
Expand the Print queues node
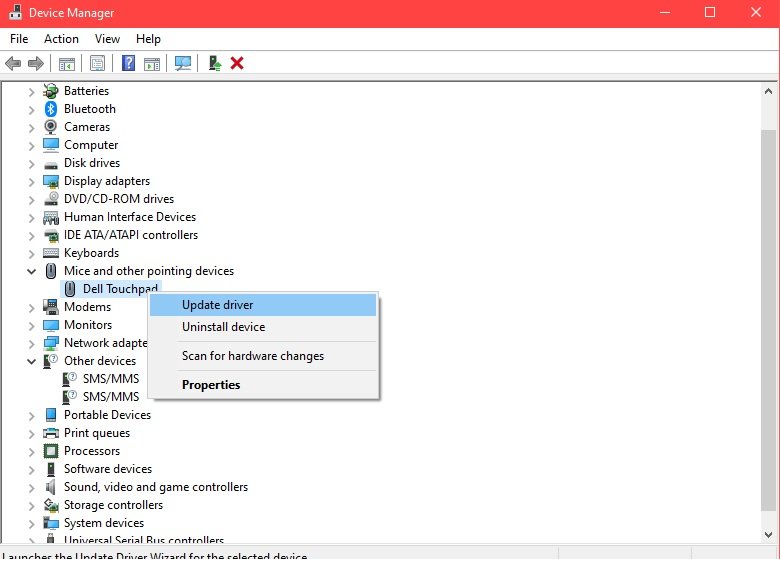coord(31,434)
